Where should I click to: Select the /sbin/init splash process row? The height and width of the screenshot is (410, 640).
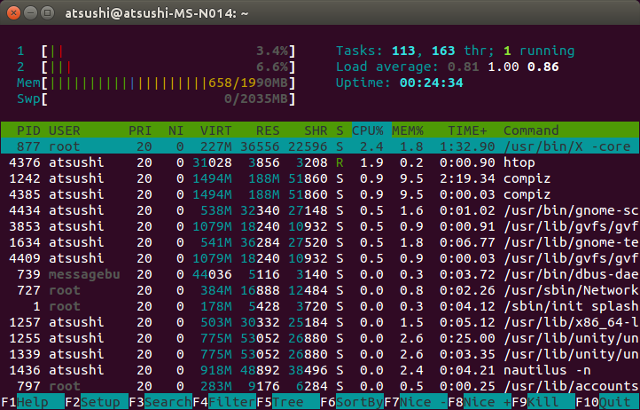click(320, 305)
